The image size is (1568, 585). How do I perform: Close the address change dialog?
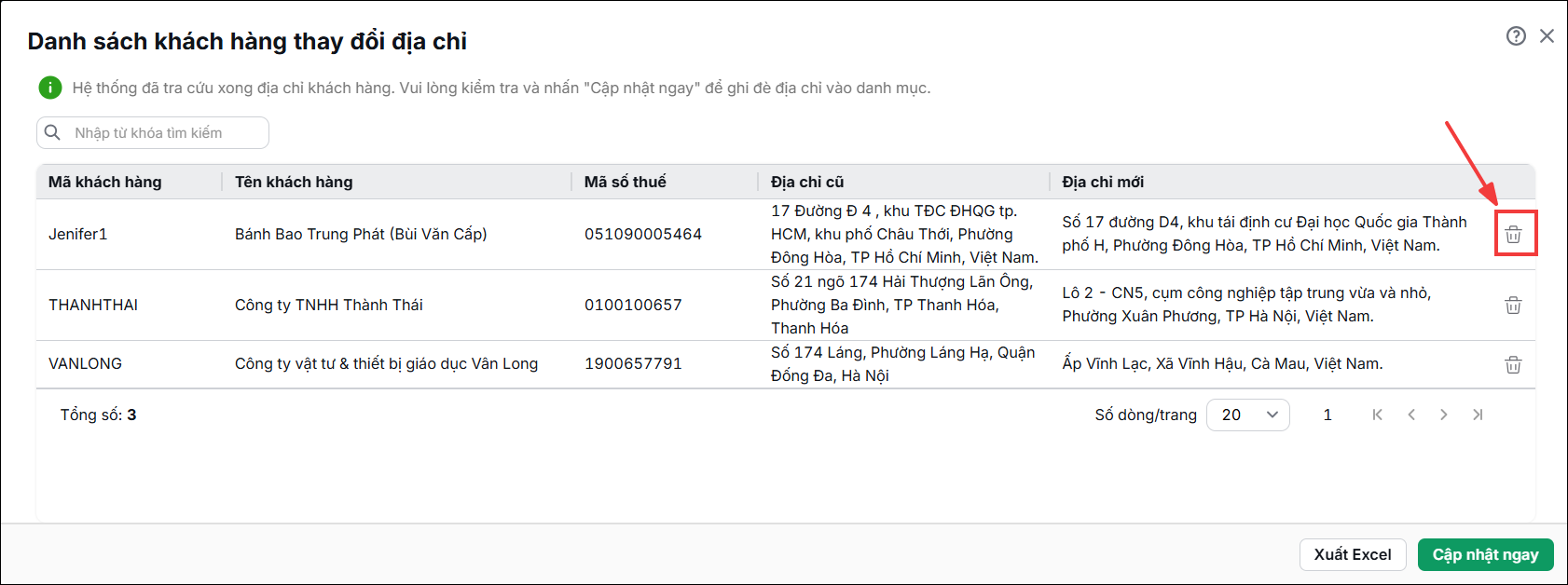(x=1547, y=35)
